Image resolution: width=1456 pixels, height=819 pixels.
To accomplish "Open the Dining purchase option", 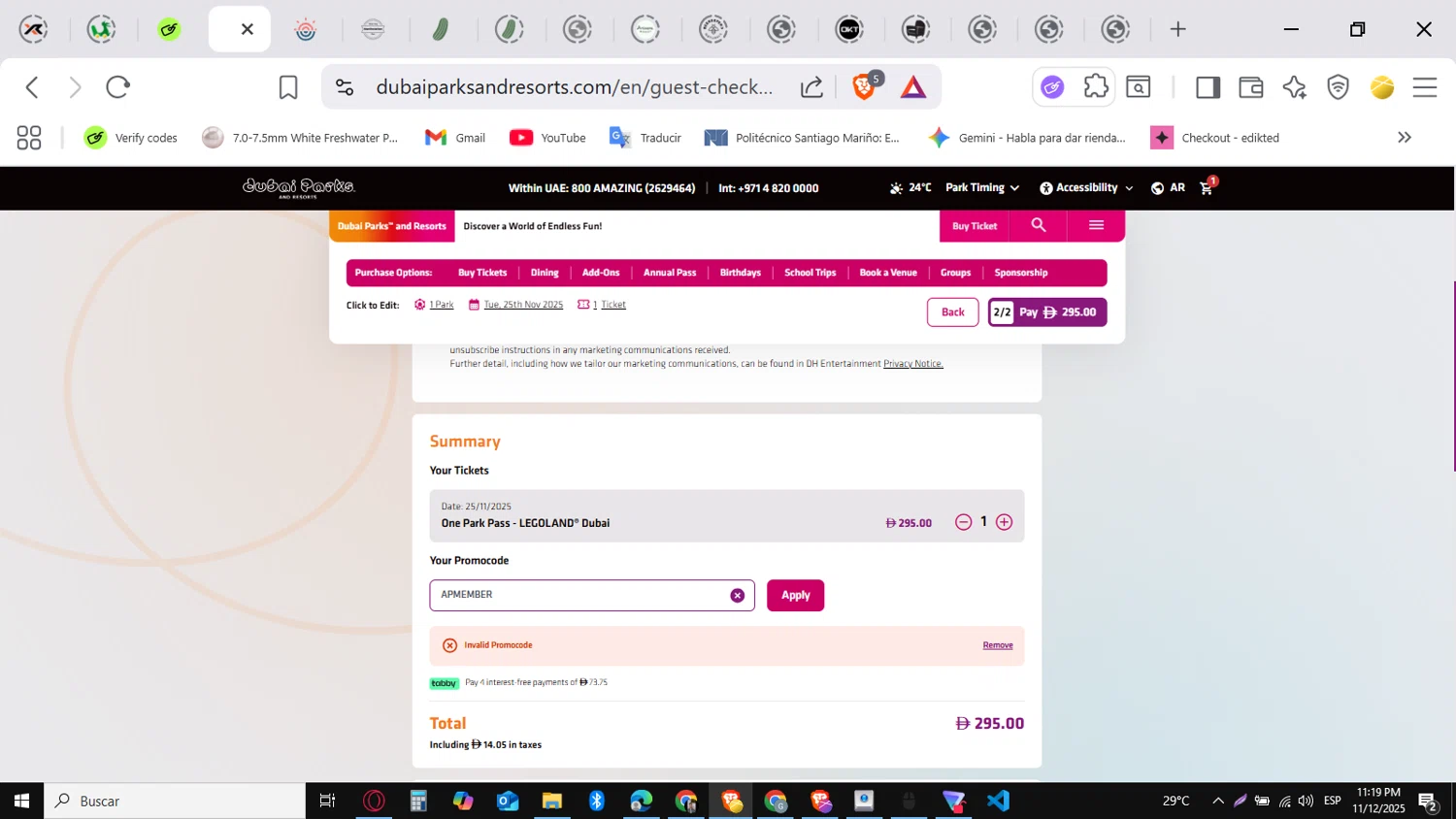I will tap(545, 273).
